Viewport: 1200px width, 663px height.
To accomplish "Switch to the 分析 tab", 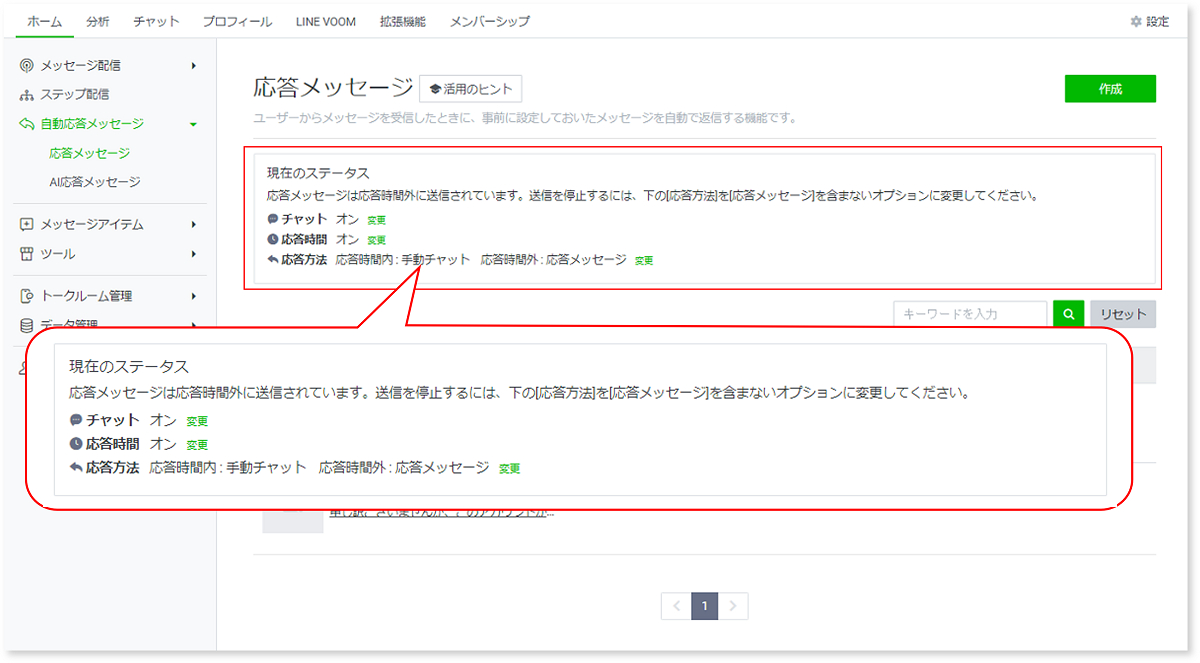I will coord(97,20).
